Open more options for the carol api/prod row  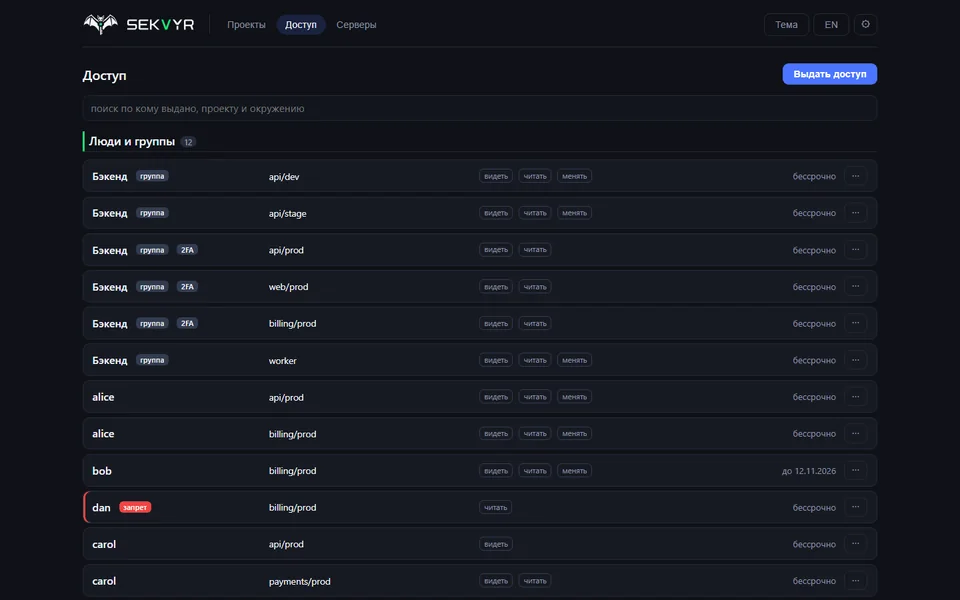click(x=855, y=544)
